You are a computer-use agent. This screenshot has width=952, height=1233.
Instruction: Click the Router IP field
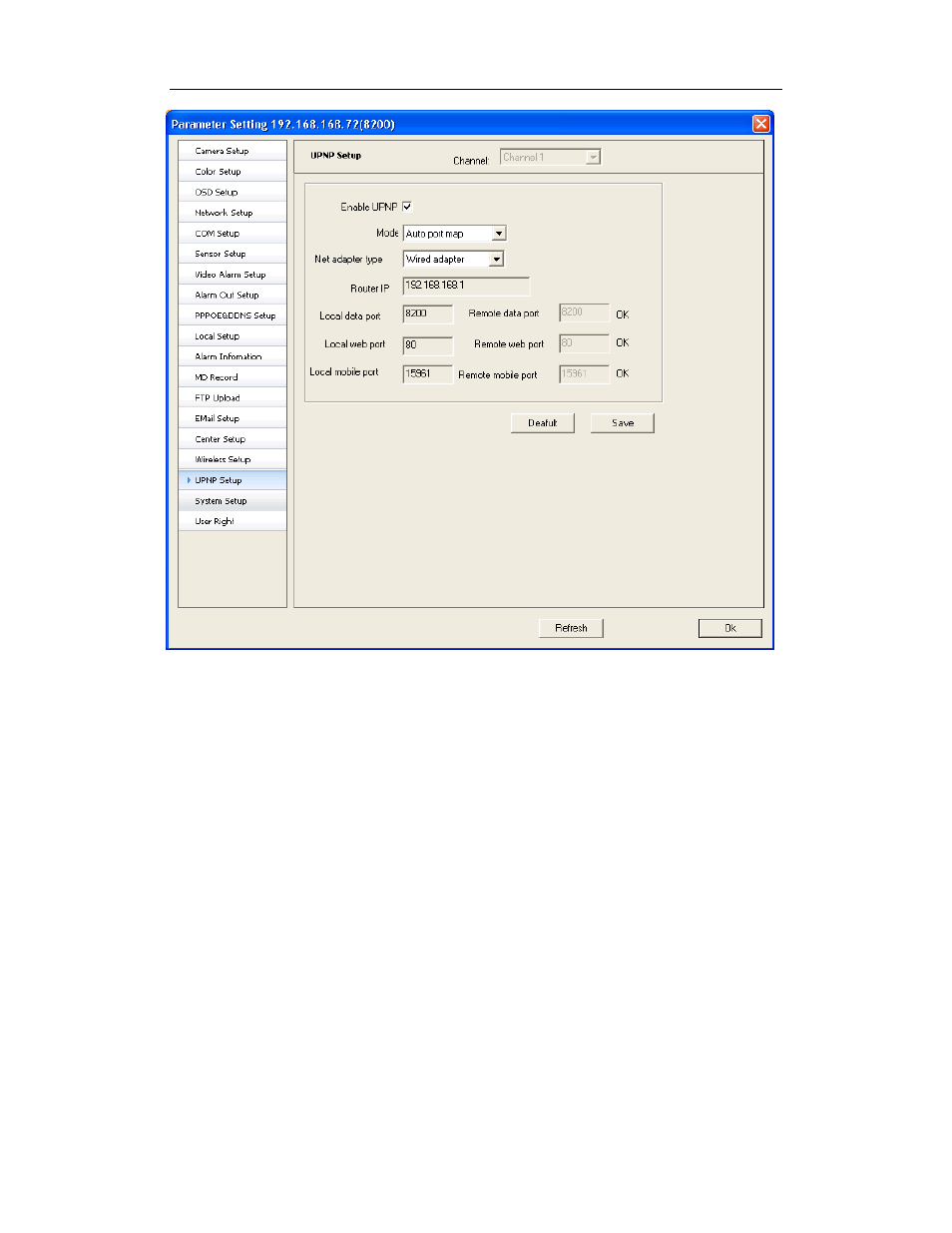point(466,286)
